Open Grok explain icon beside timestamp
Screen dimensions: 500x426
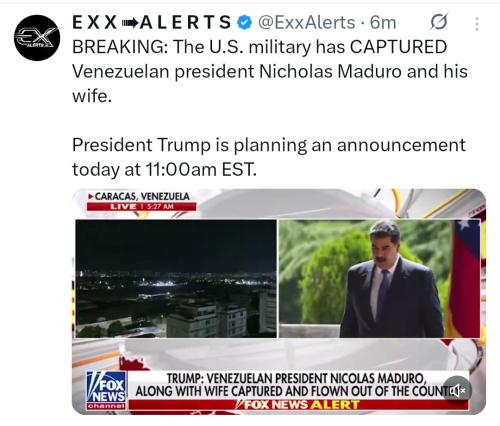[x=439, y=23]
